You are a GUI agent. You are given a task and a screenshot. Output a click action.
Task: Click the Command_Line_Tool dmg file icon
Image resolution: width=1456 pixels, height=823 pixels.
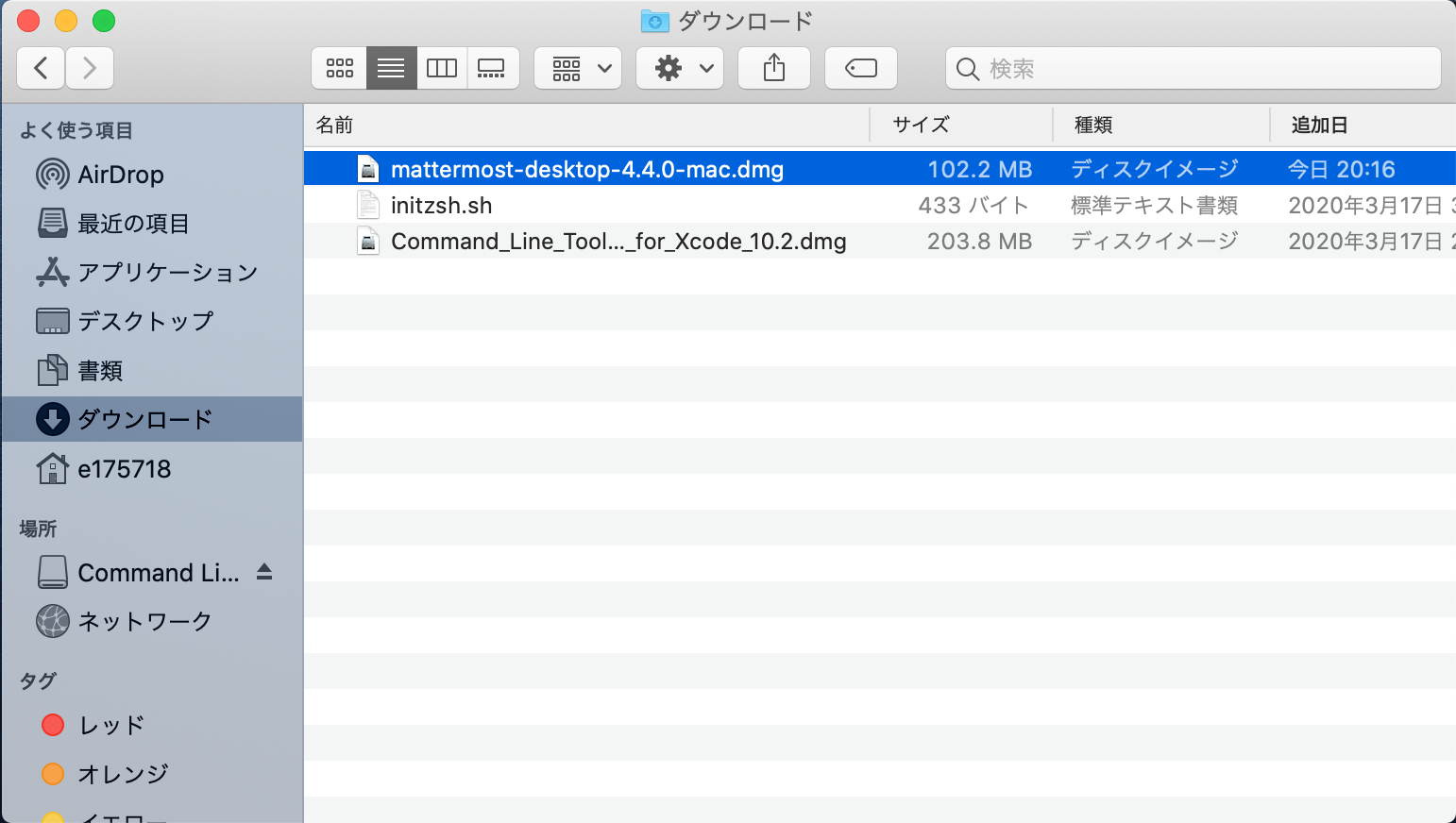click(368, 241)
